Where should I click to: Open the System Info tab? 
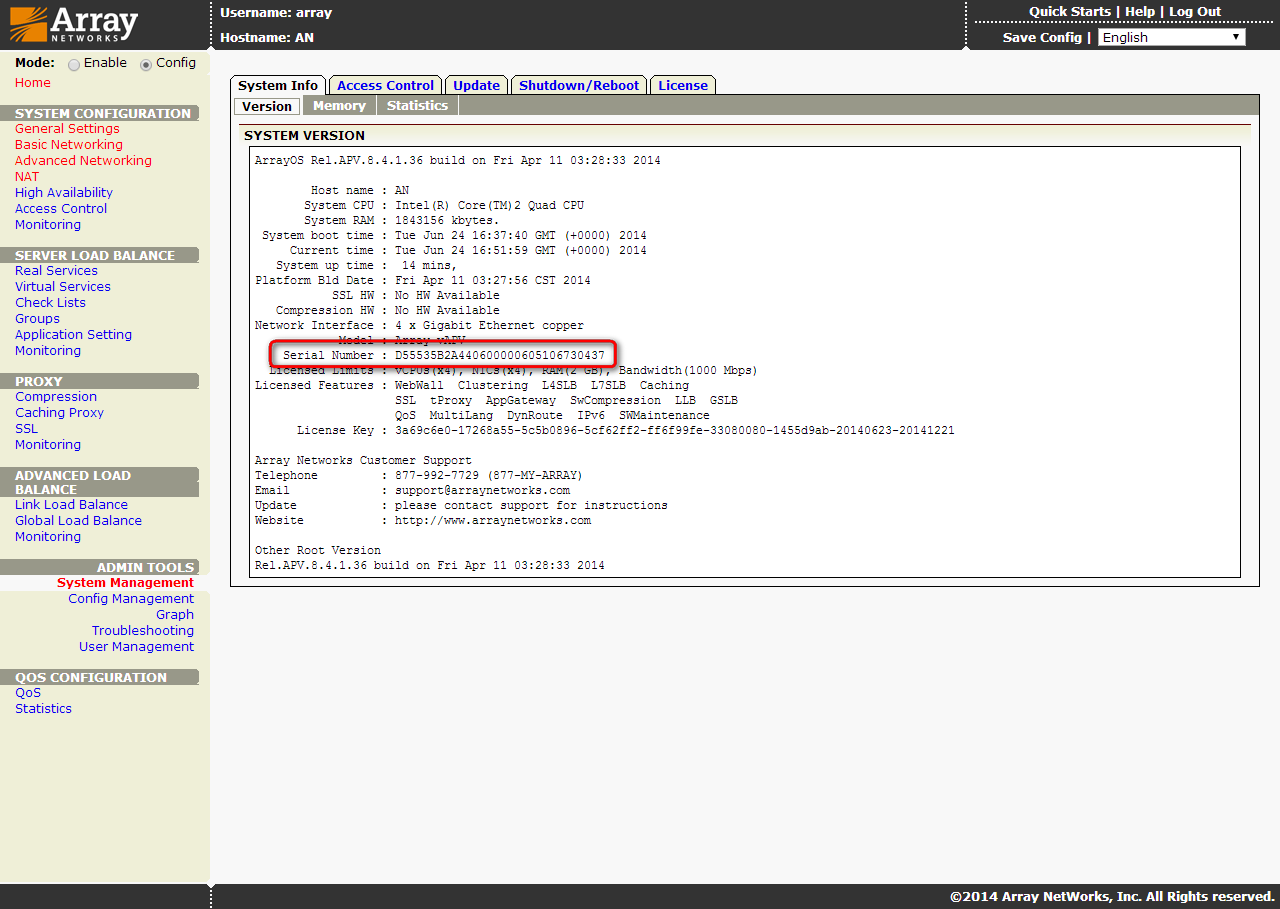pyautogui.click(x=278, y=85)
